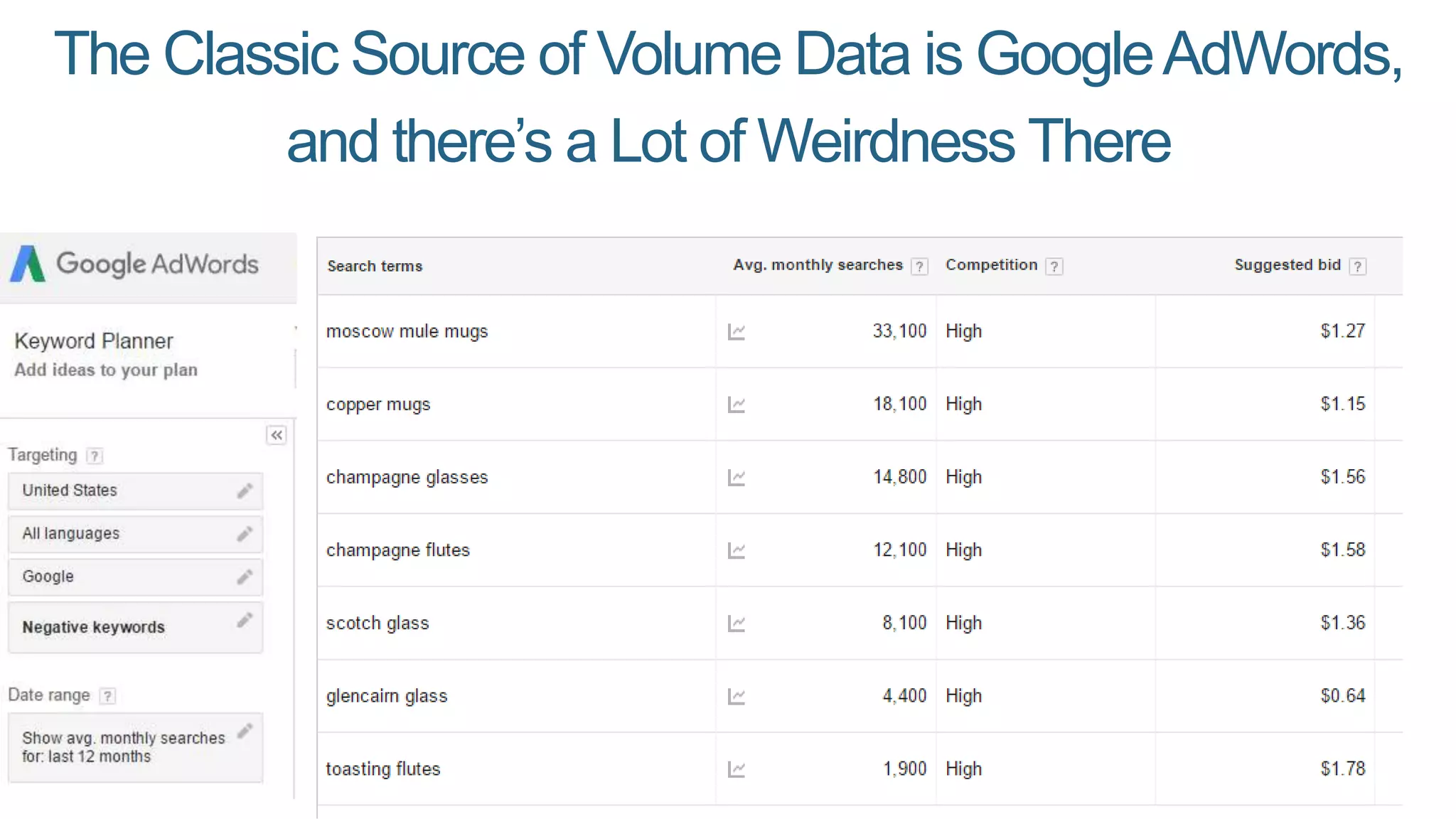Screen dimensions: 1456x819
Task: Click the Keyword Planner heading
Action: click(x=94, y=341)
